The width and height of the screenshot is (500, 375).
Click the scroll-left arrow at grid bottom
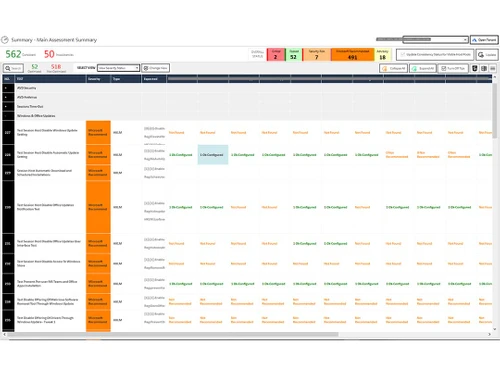pos(4,334)
